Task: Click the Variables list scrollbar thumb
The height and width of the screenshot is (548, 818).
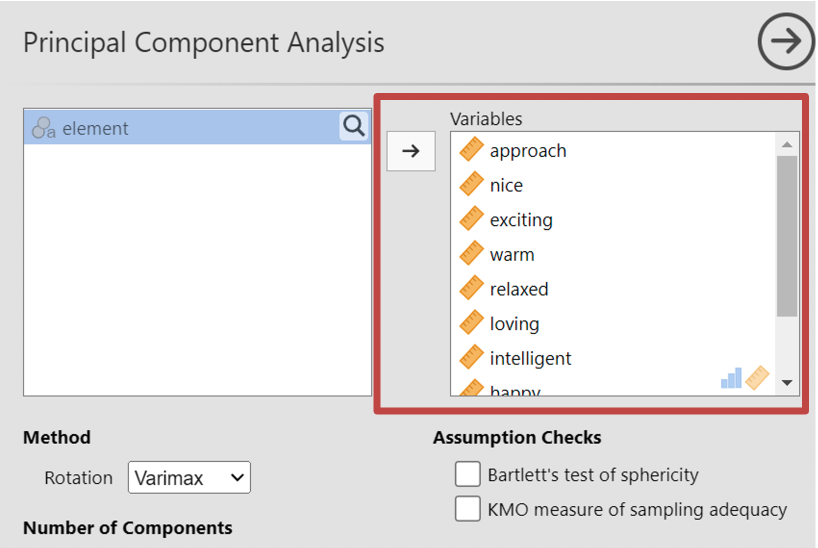Action: (x=787, y=235)
